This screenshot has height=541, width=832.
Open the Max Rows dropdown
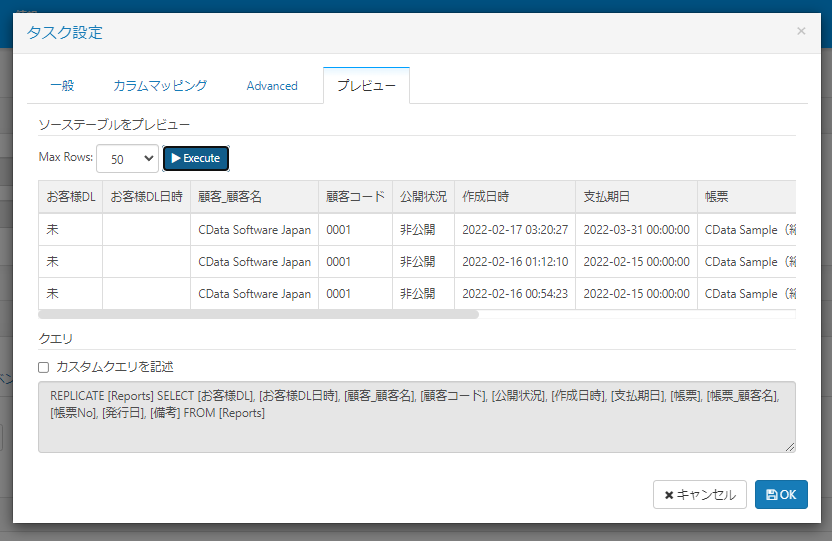click(127, 159)
